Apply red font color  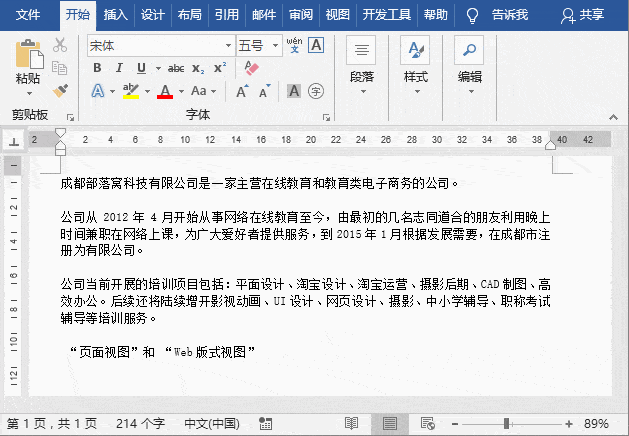(x=165, y=91)
